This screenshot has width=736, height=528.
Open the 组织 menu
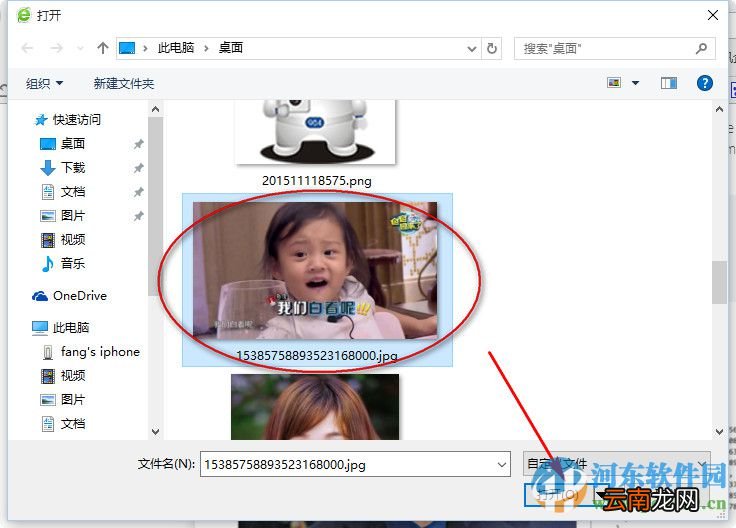pyautogui.click(x=44, y=84)
